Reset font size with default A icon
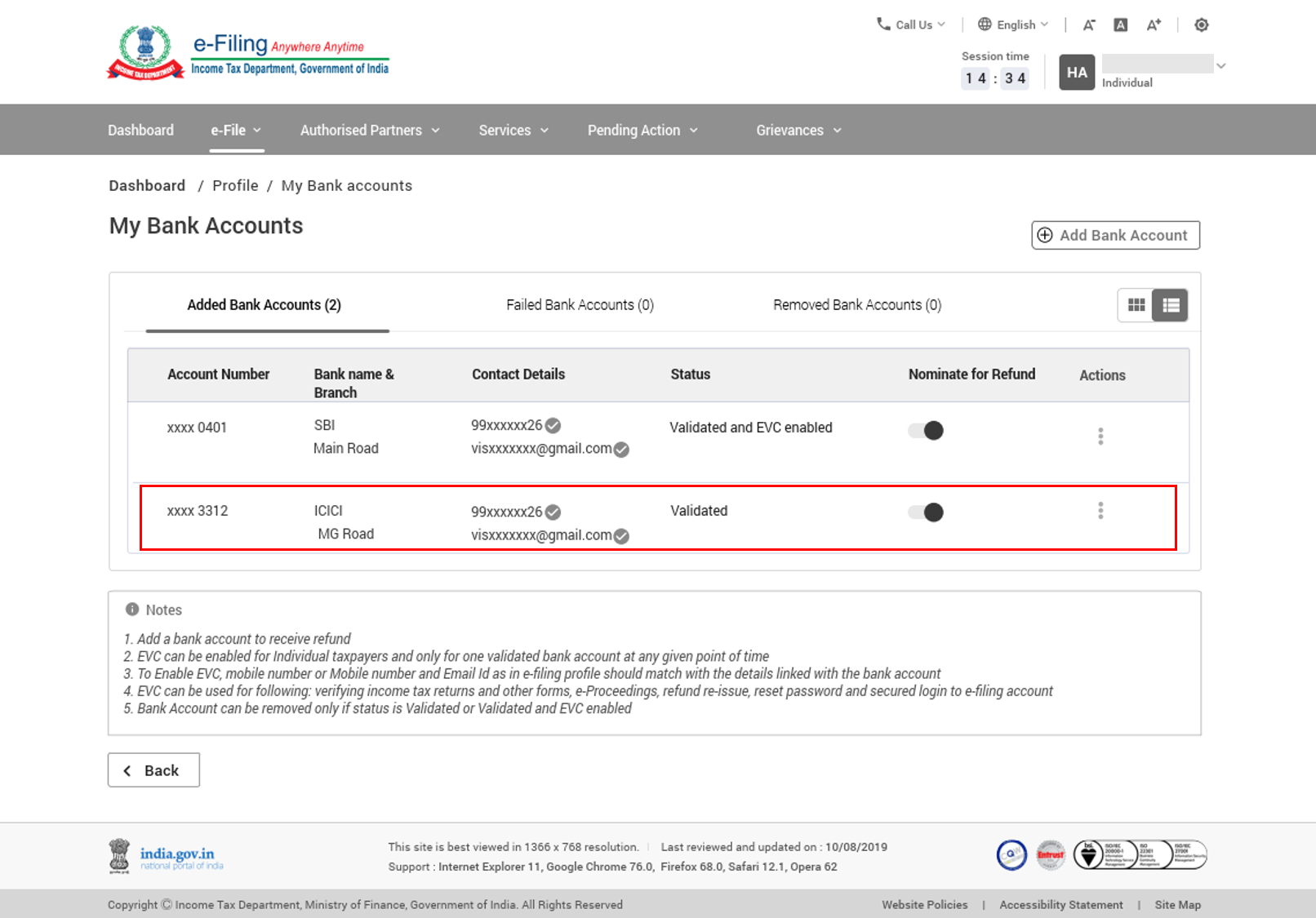The image size is (1316, 918). point(1121,25)
